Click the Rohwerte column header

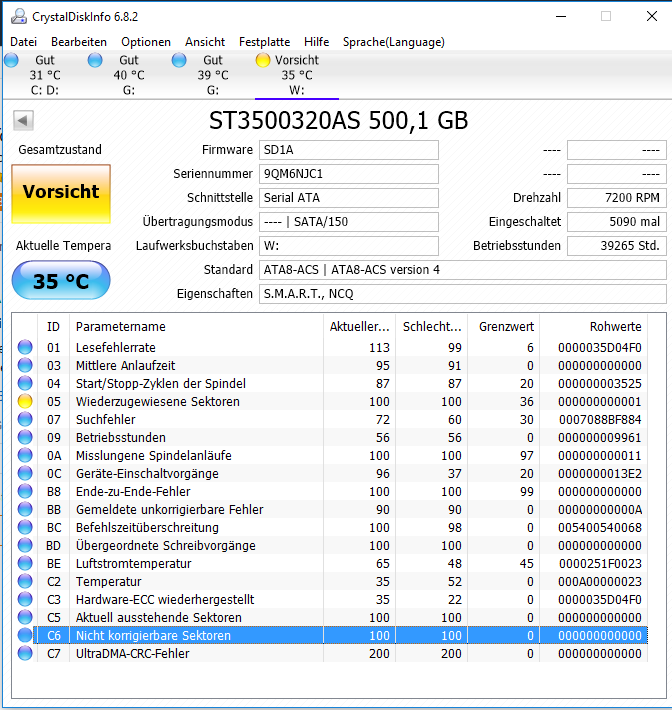click(x=594, y=326)
